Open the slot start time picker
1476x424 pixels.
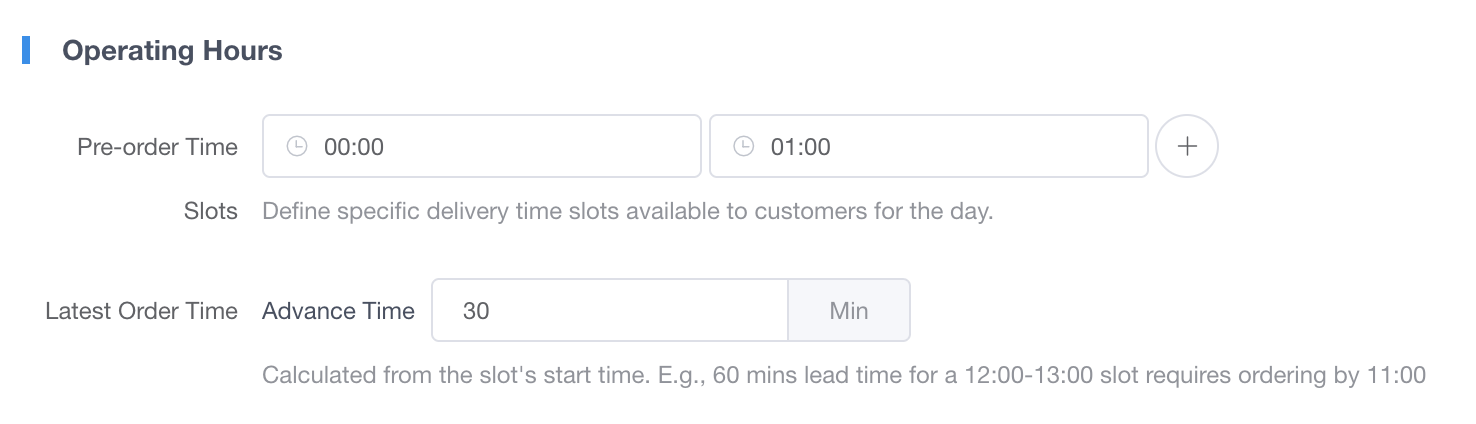point(500,147)
